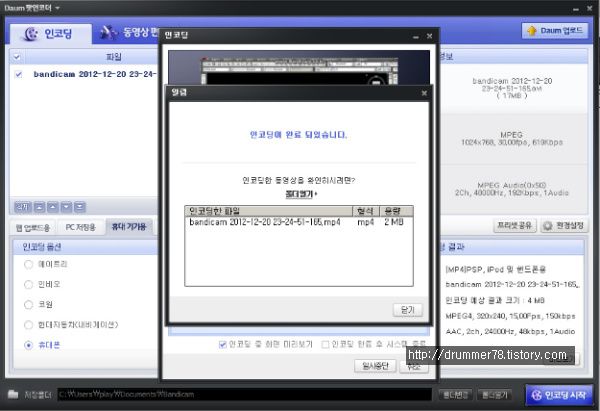Select the 코원 radio option
Image resolution: width=600 pixels, height=411 pixels.
[x=29, y=305]
